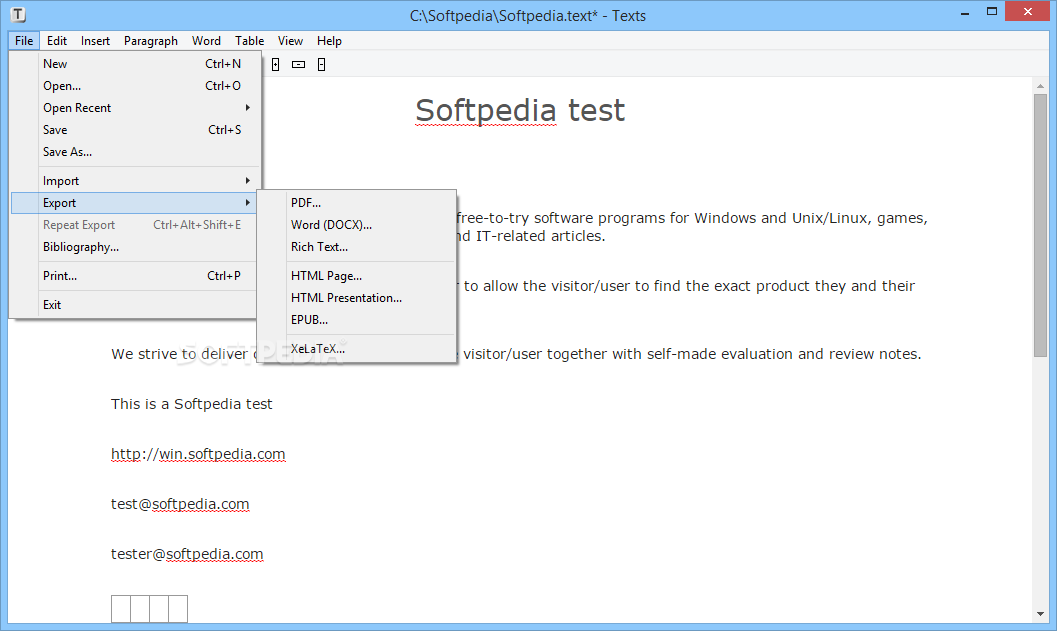Open the Paragraph menu
This screenshot has width=1057, height=631.
(x=150, y=40)
